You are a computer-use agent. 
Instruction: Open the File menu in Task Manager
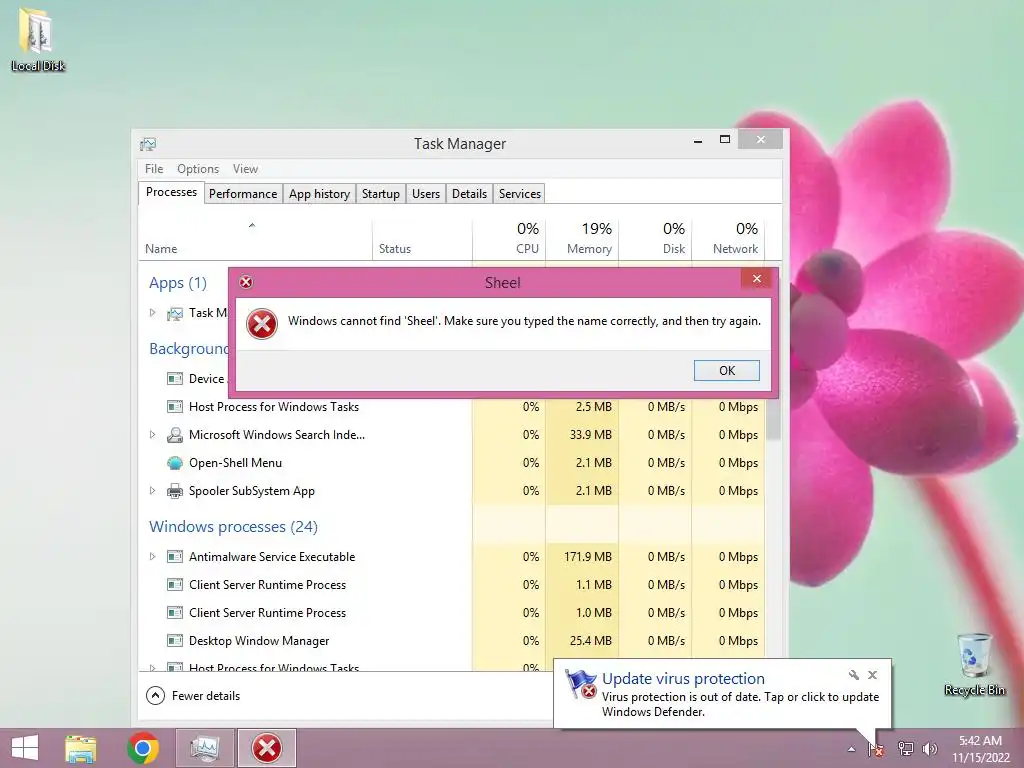(154, 168)
